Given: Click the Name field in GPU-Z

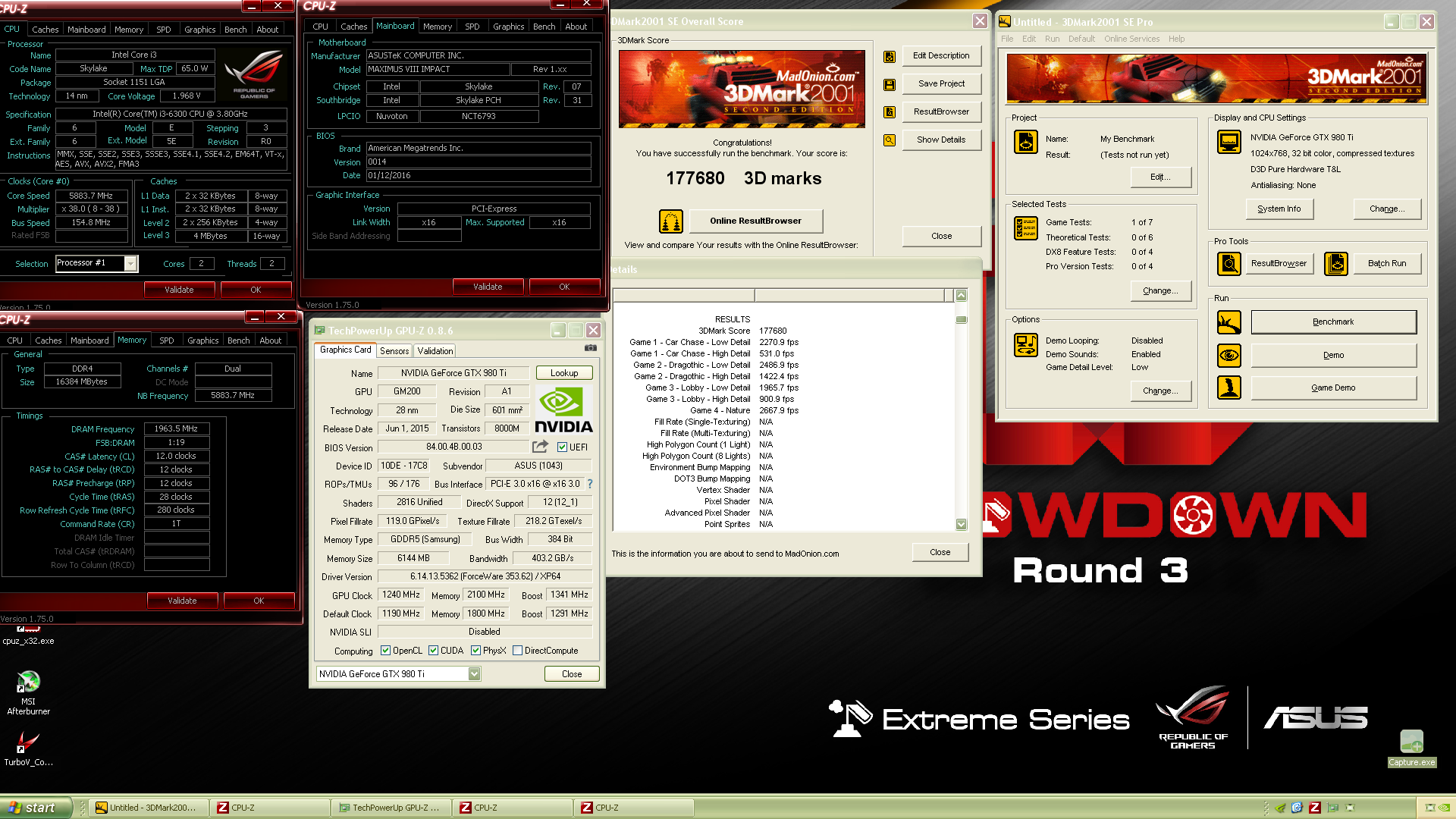Looking at the screenshot, I should coord(453,373).
